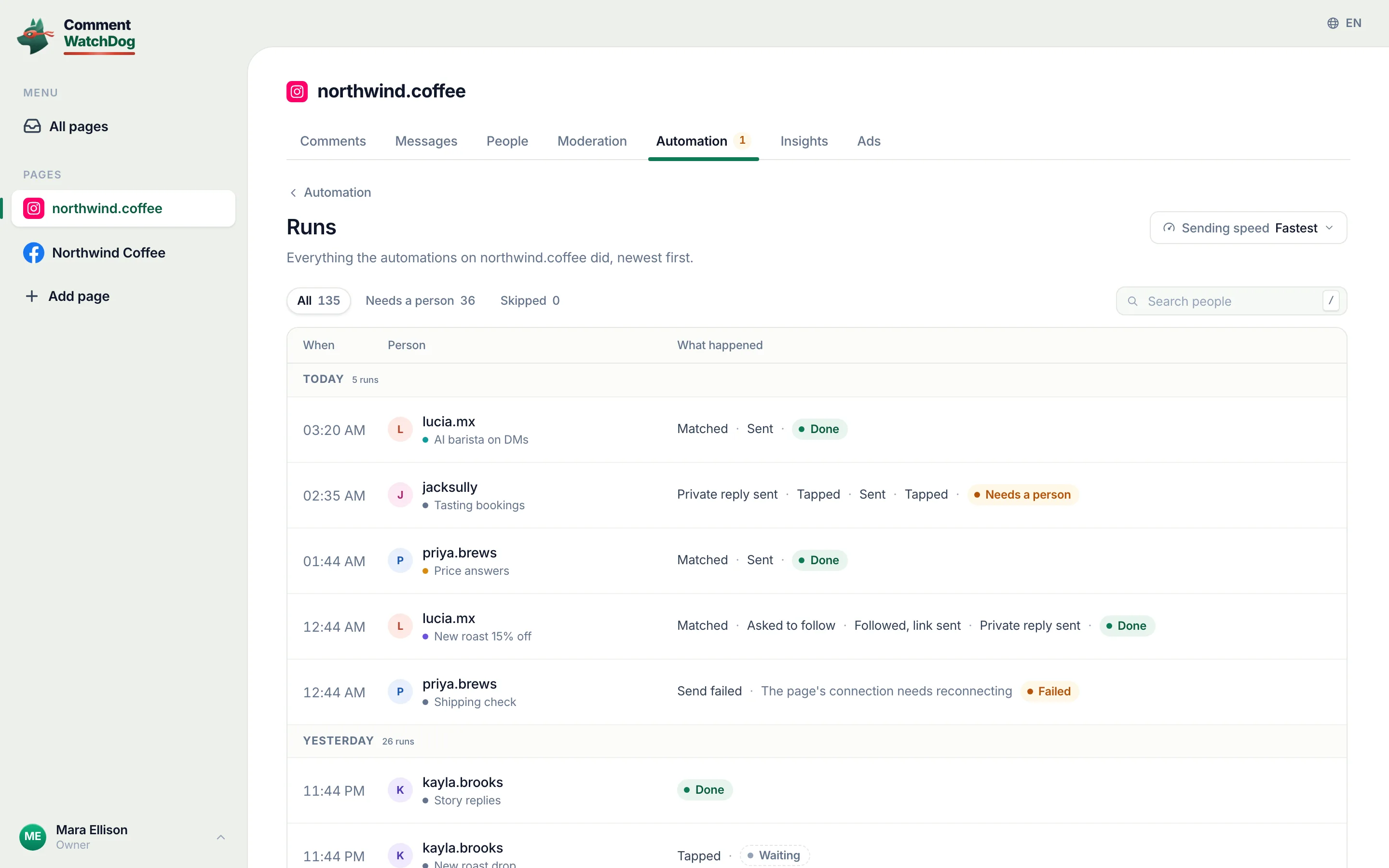The height and width of the screenshot is (868, 1389).
Task: Click the speedometer icon in Sending speed
Action: [1169, 228]
